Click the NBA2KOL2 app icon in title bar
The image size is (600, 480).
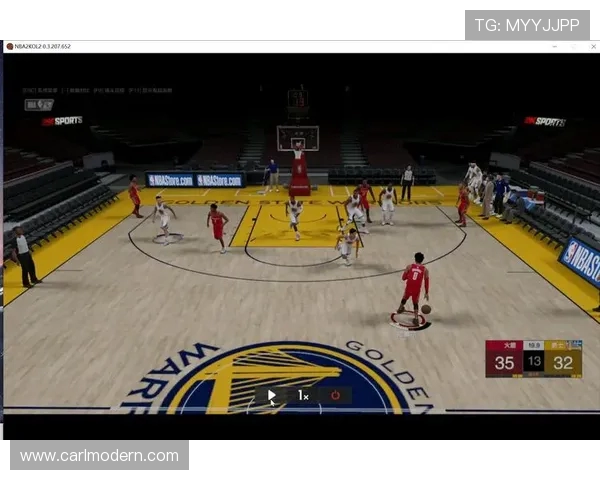10,46
